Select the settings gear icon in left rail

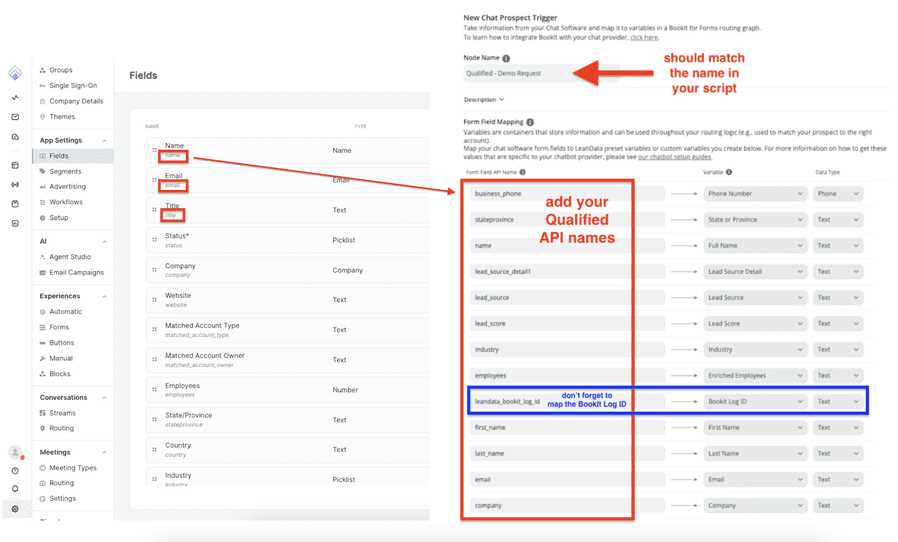(15, 509)
